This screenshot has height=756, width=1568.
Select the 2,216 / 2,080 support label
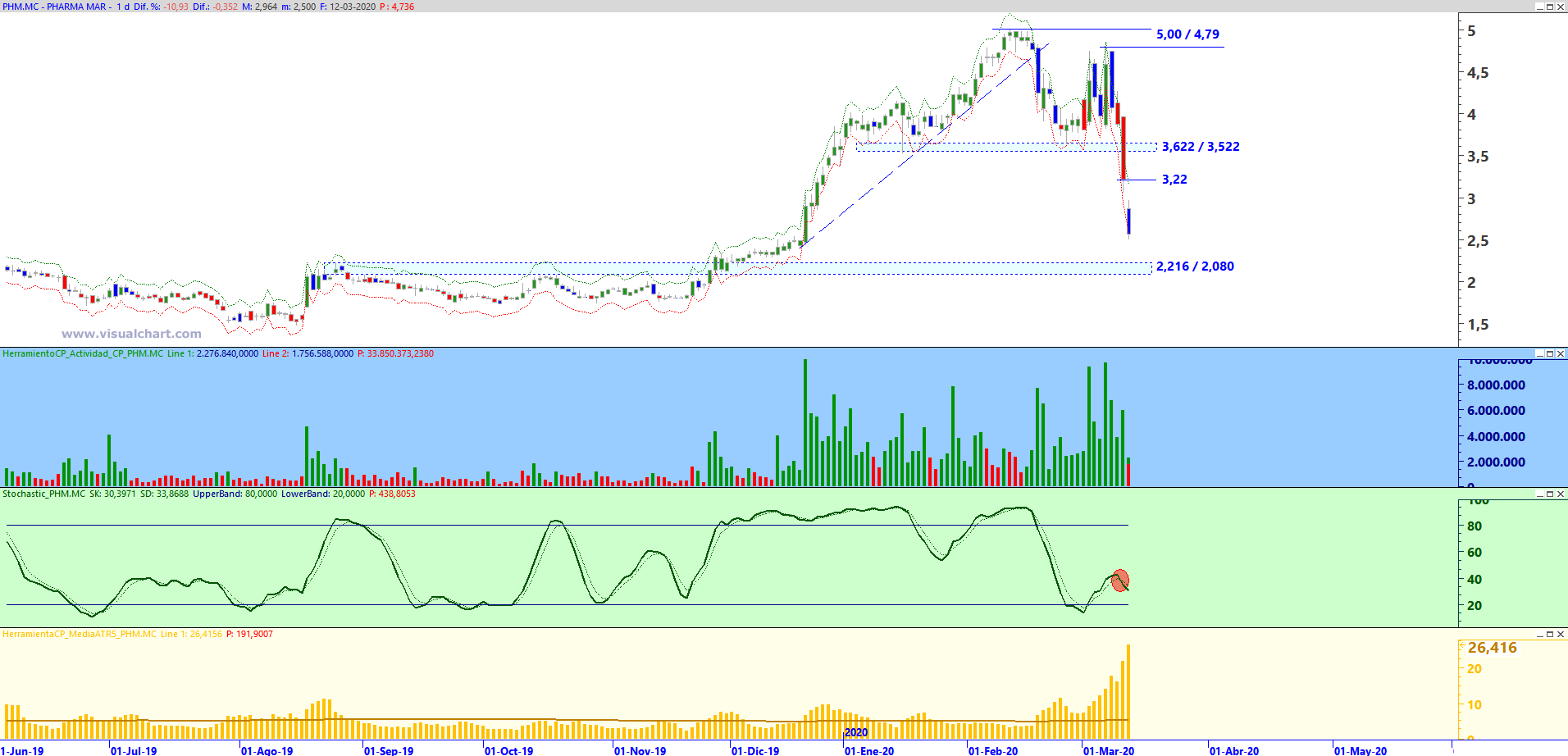(1195, 266)
